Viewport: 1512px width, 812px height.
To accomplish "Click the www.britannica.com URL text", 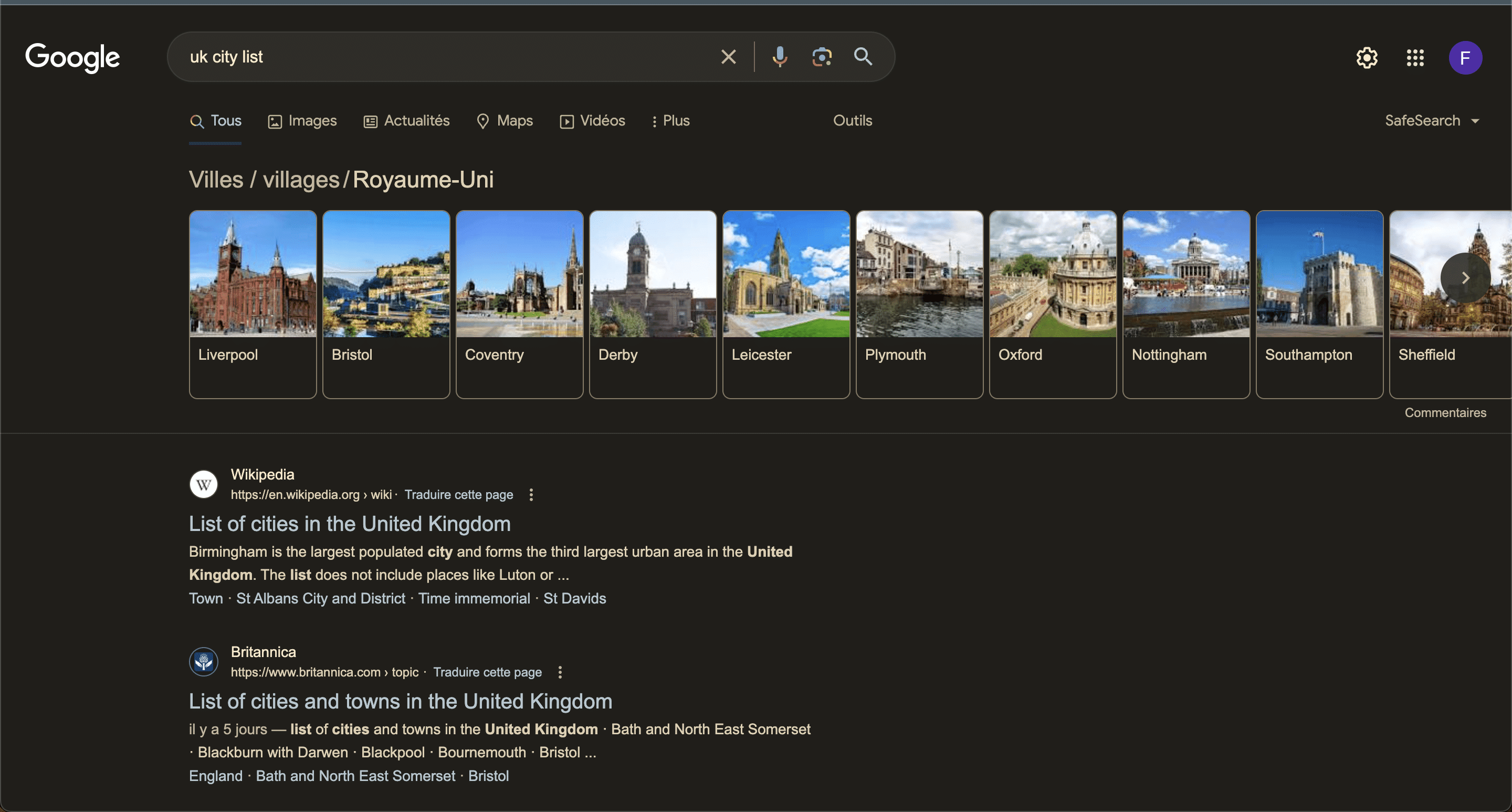I will tap(324, 672).
